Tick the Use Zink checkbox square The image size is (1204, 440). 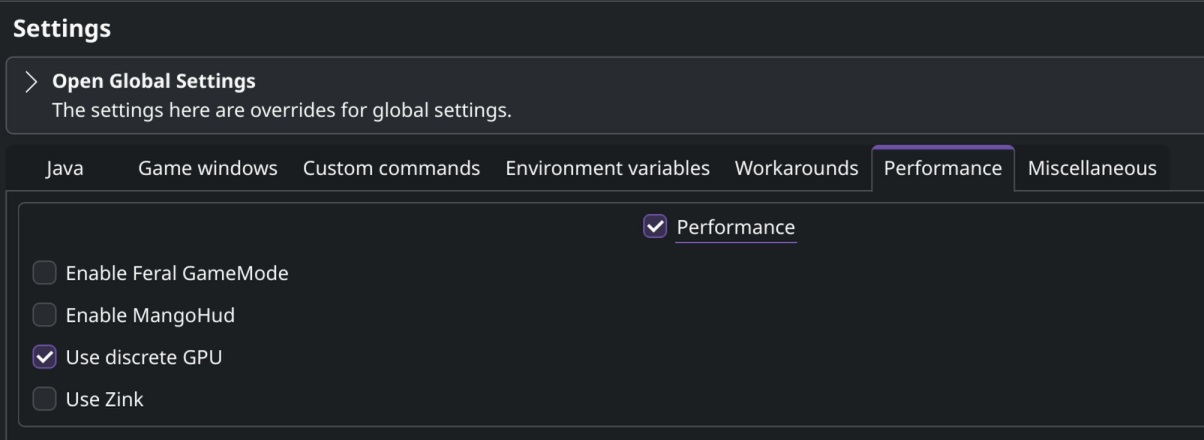pos(45,399)
